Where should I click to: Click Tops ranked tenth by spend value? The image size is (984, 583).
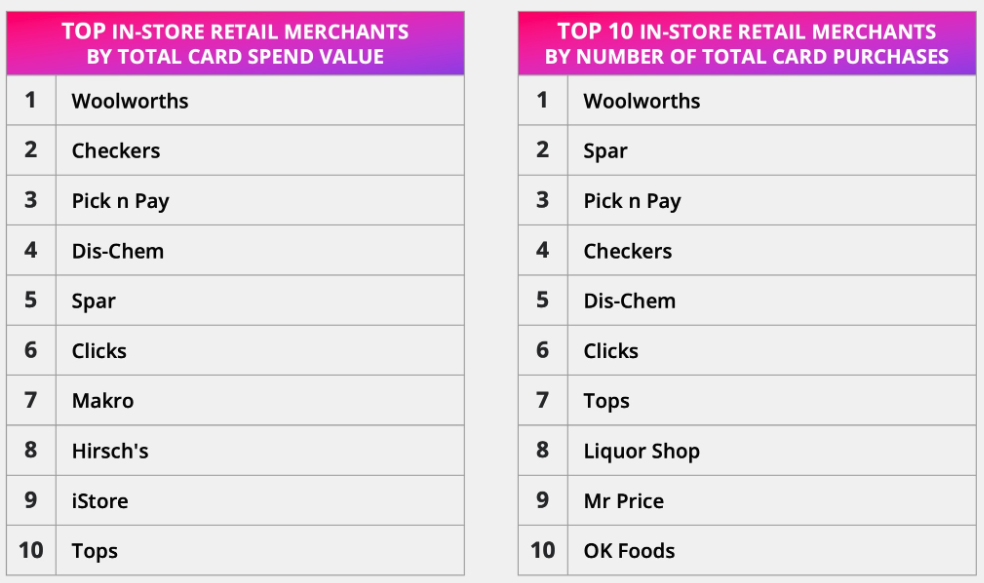(x=95, y=551)
